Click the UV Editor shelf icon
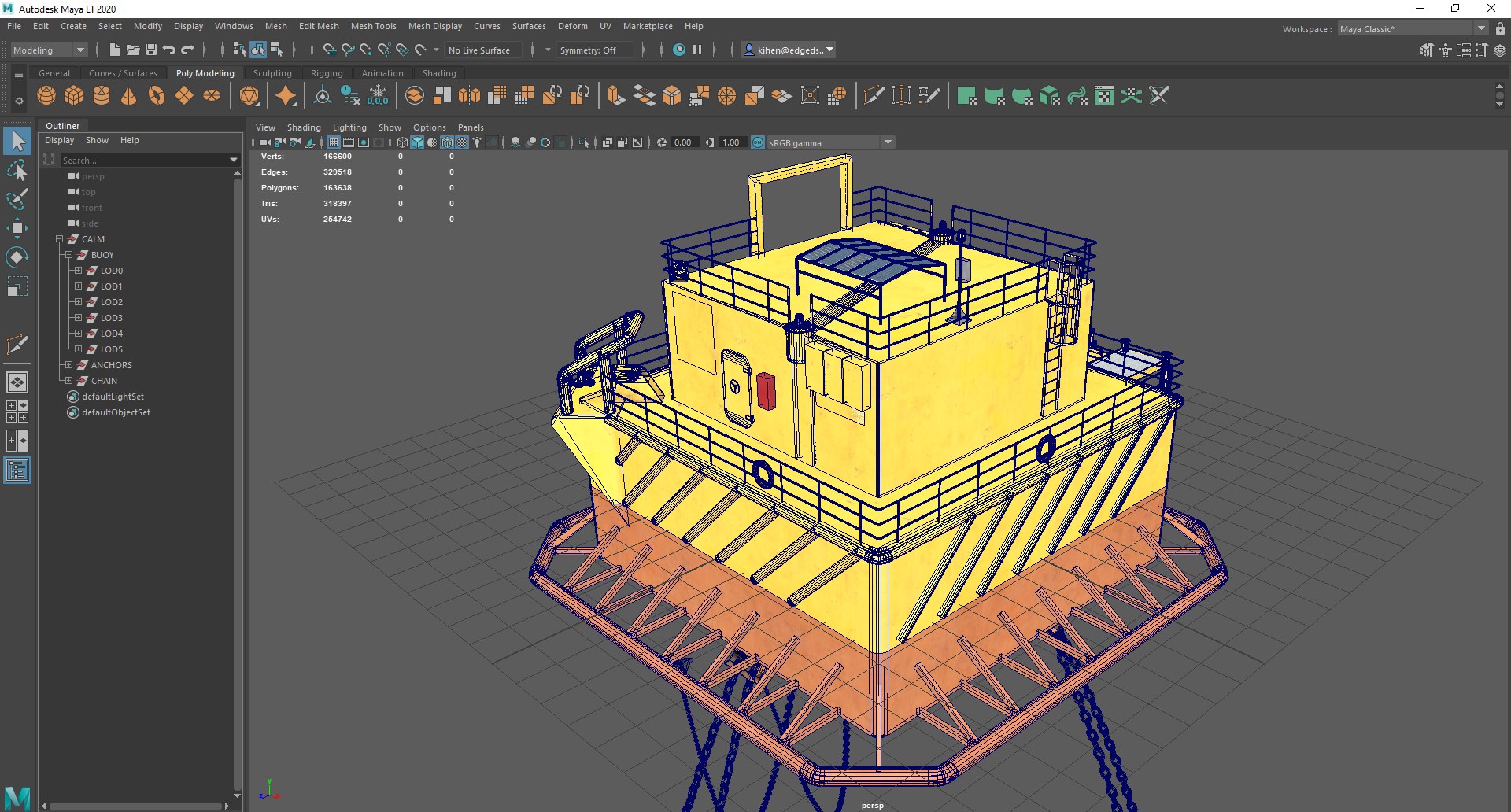Viewport: 1511px width, 812px height. pyautogui.click(x=1104, y=96)
